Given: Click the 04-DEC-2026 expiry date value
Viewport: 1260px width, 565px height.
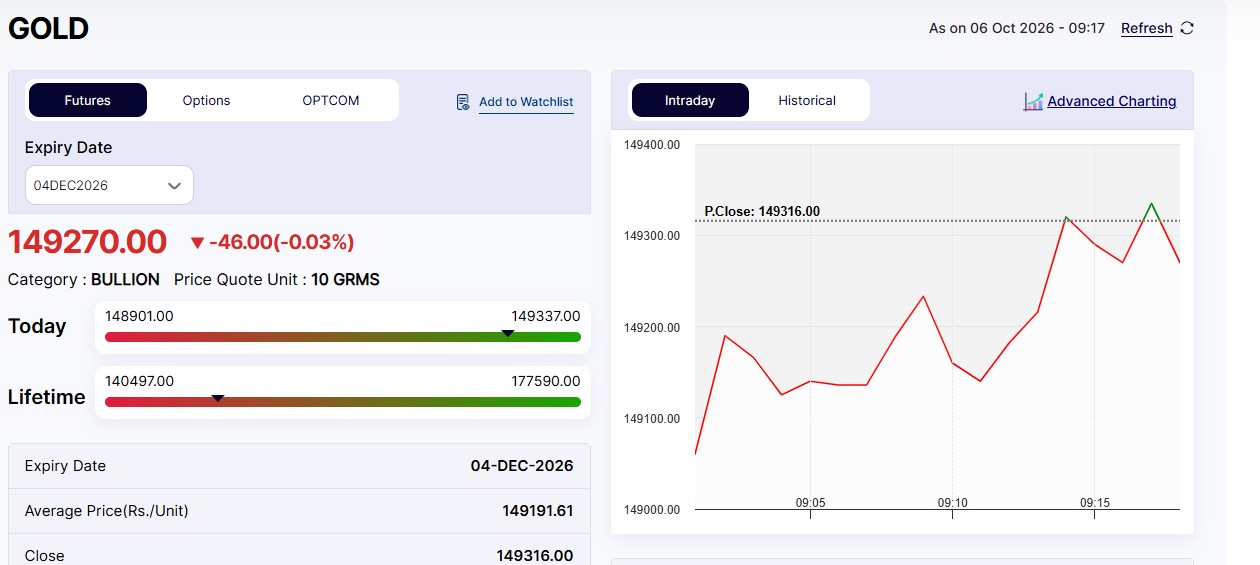Looking at the screenshot, I should click(522, 466).
